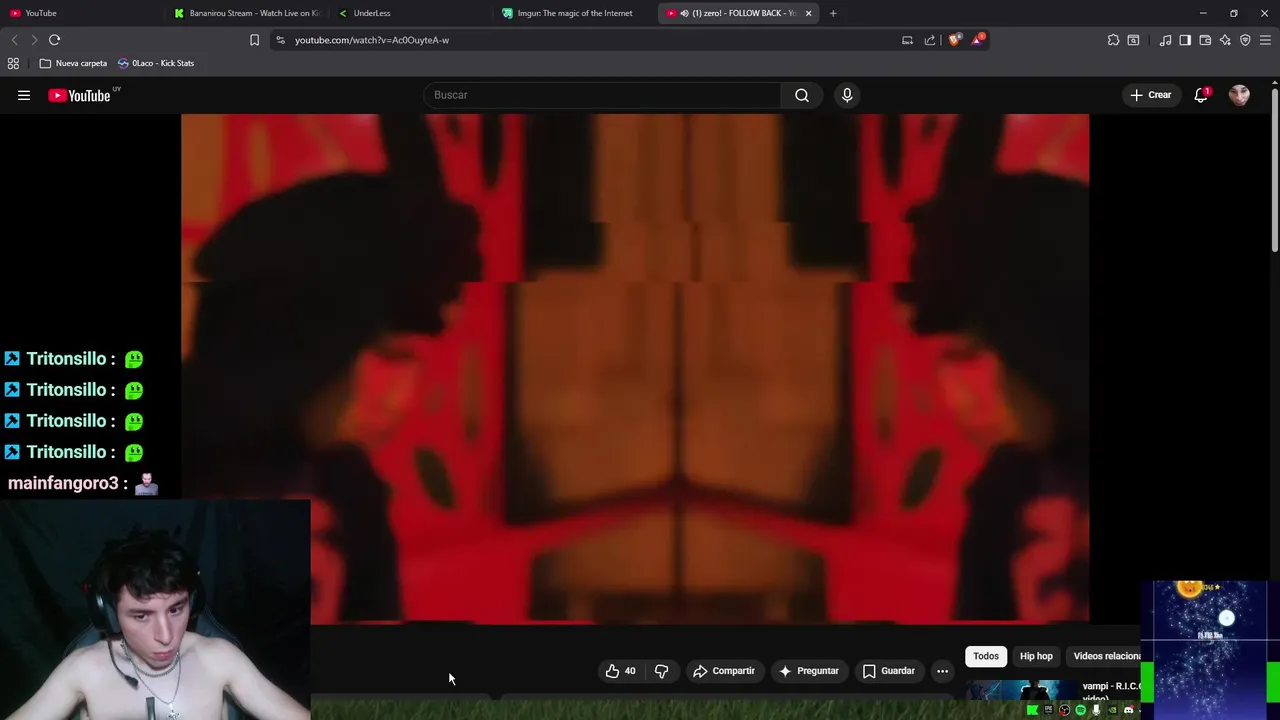
Task: Select the Hip hop filter chip
Action: tap(1036, 656)
